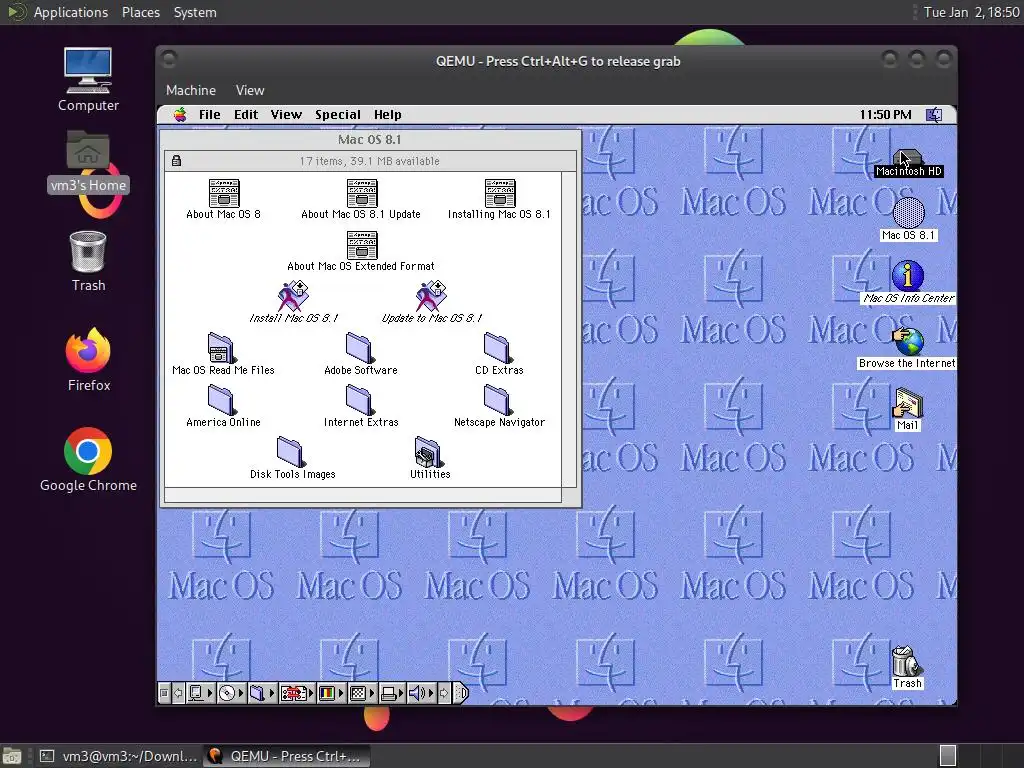Select the Utilities folder
This screenshot has height=768, width=1024.
click(x=430, y=458)
